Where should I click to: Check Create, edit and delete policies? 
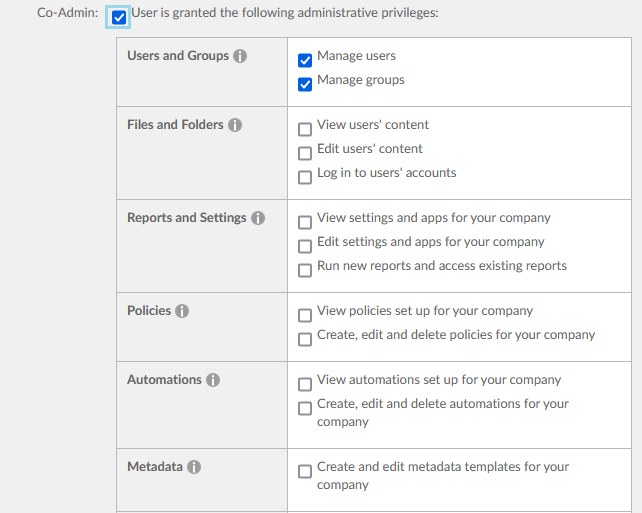coord(305,339)
